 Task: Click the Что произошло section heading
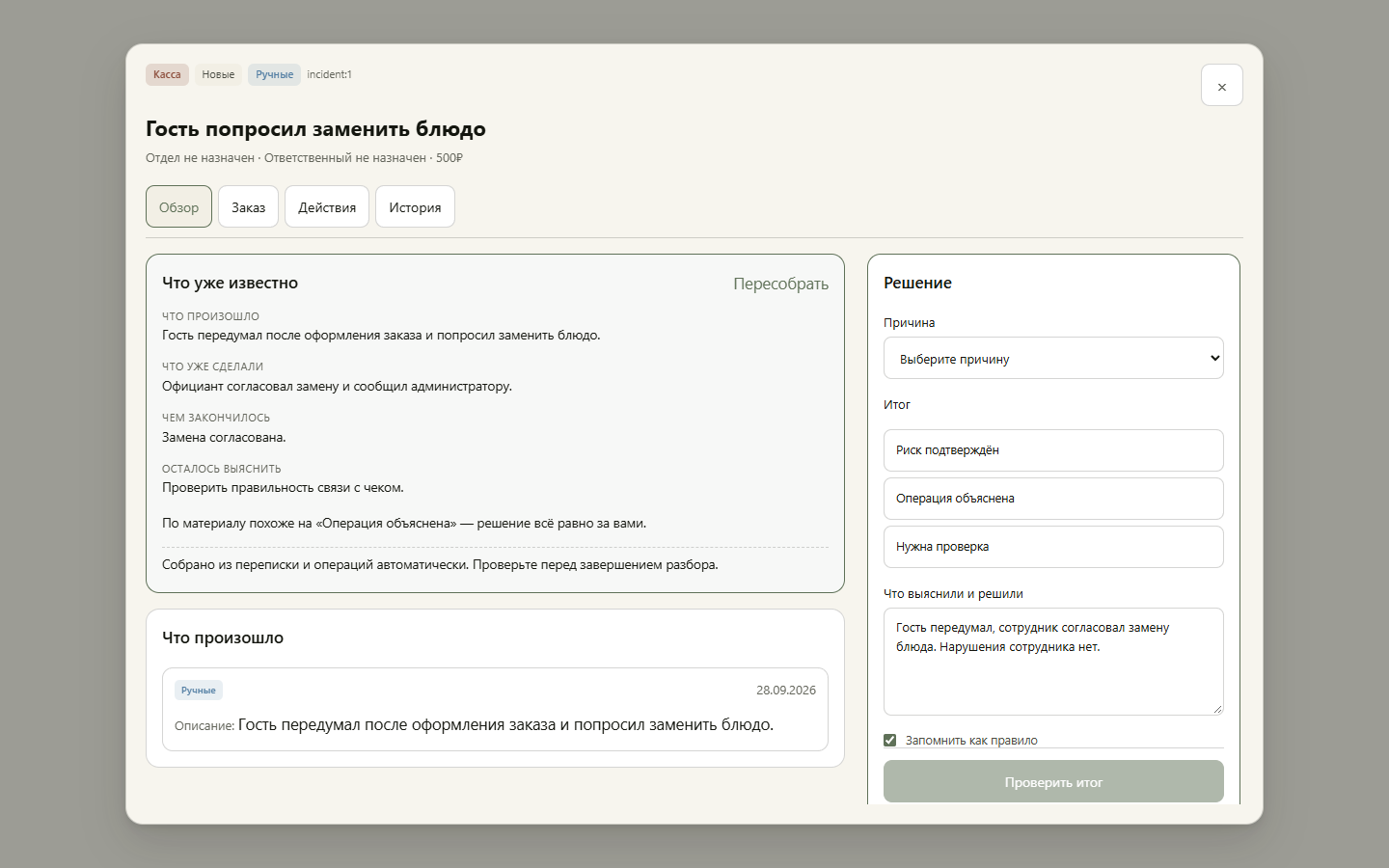point(223,637)
